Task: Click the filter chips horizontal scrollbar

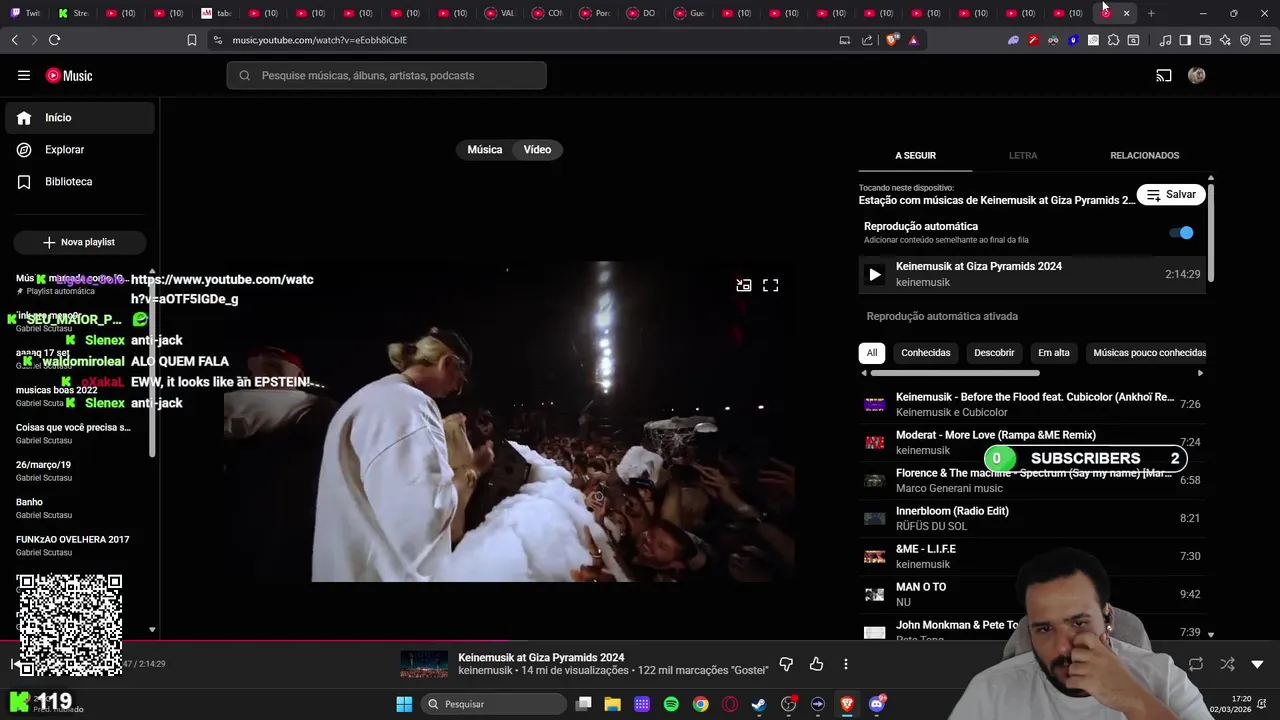Action: (955, 373)
